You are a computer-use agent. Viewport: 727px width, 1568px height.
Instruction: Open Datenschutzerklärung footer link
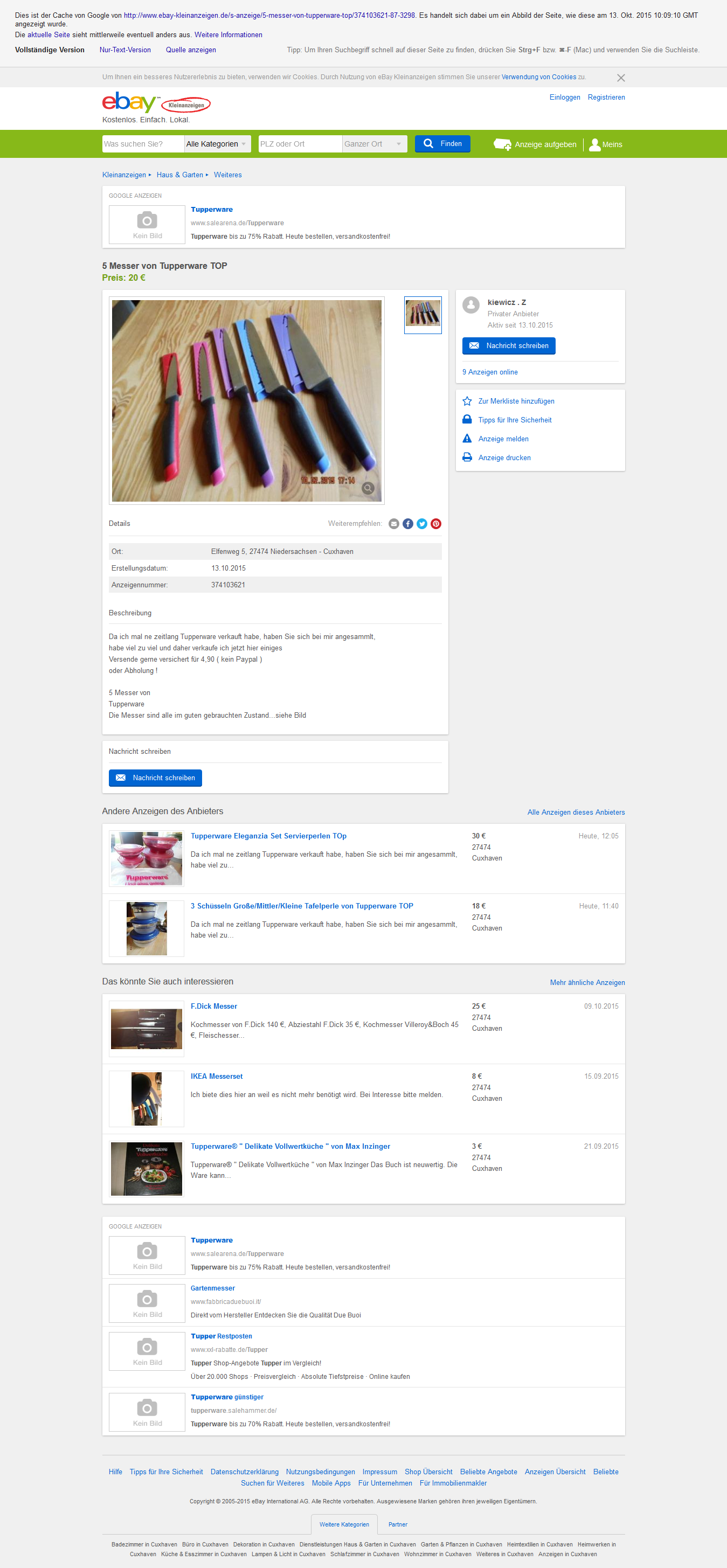(x=244, y=1472)
